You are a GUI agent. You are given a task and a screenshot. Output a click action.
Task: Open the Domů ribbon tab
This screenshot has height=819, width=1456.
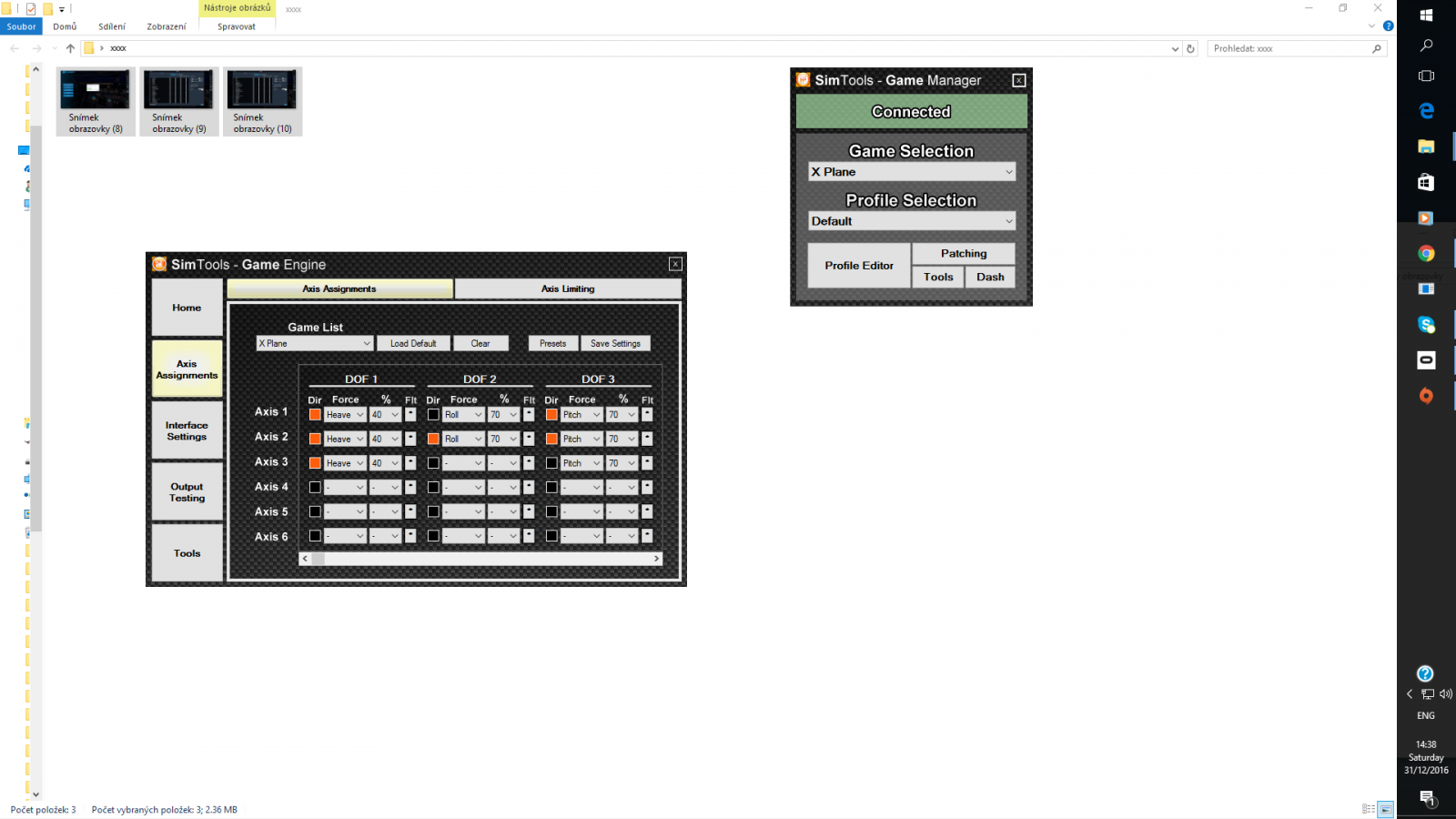65,26
